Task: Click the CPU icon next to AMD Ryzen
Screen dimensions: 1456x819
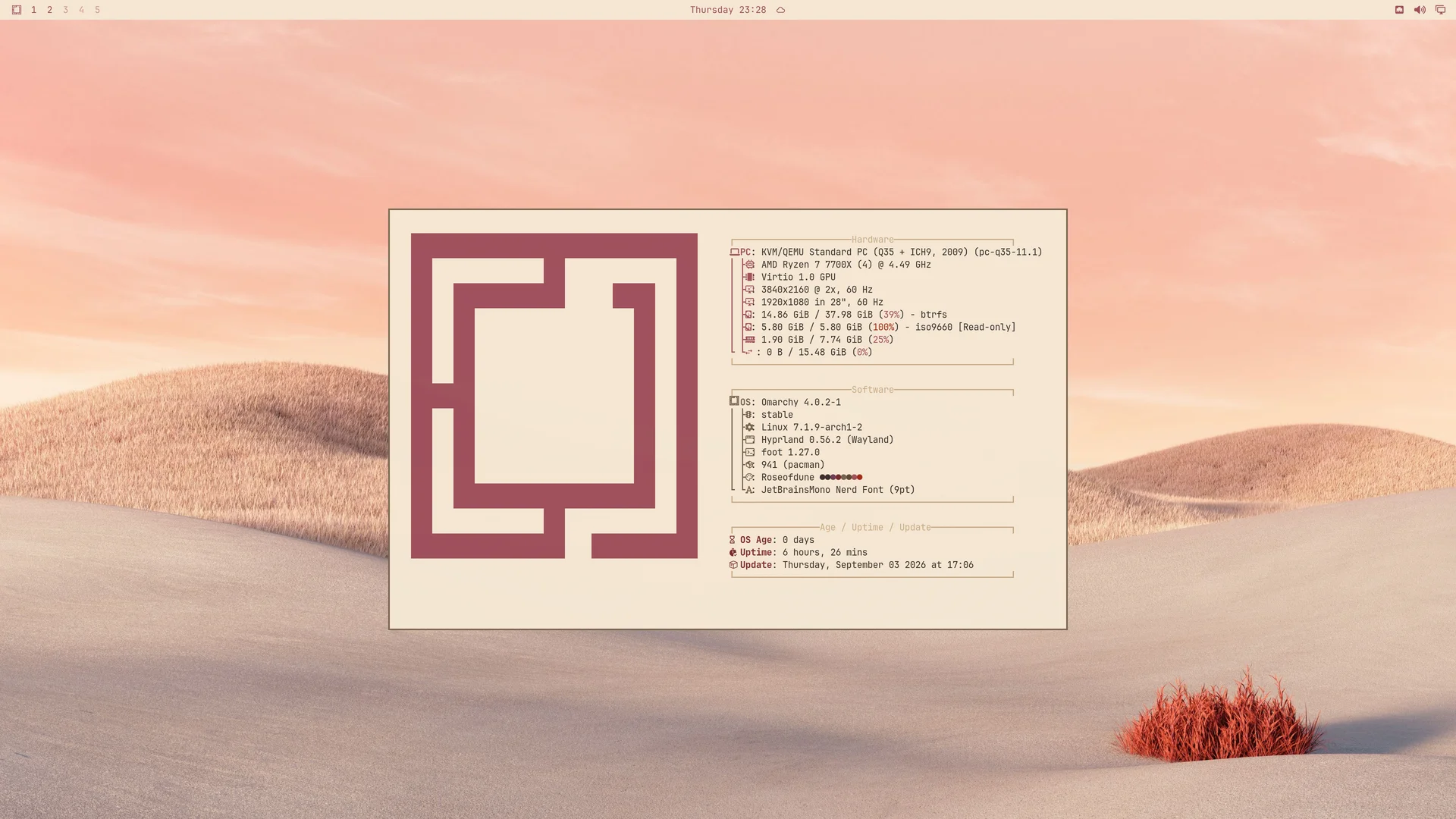Action: [749, 265]
